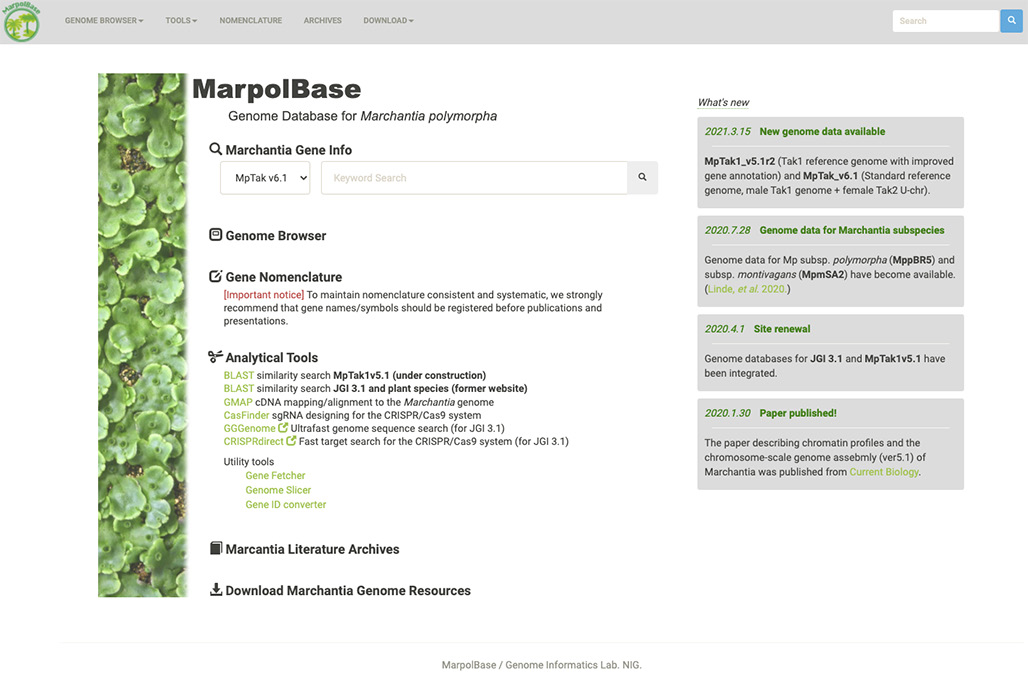This screenshot has height=675, width=1028.
Task: Open Archives from the top navigation
Action: pos(323,21)
